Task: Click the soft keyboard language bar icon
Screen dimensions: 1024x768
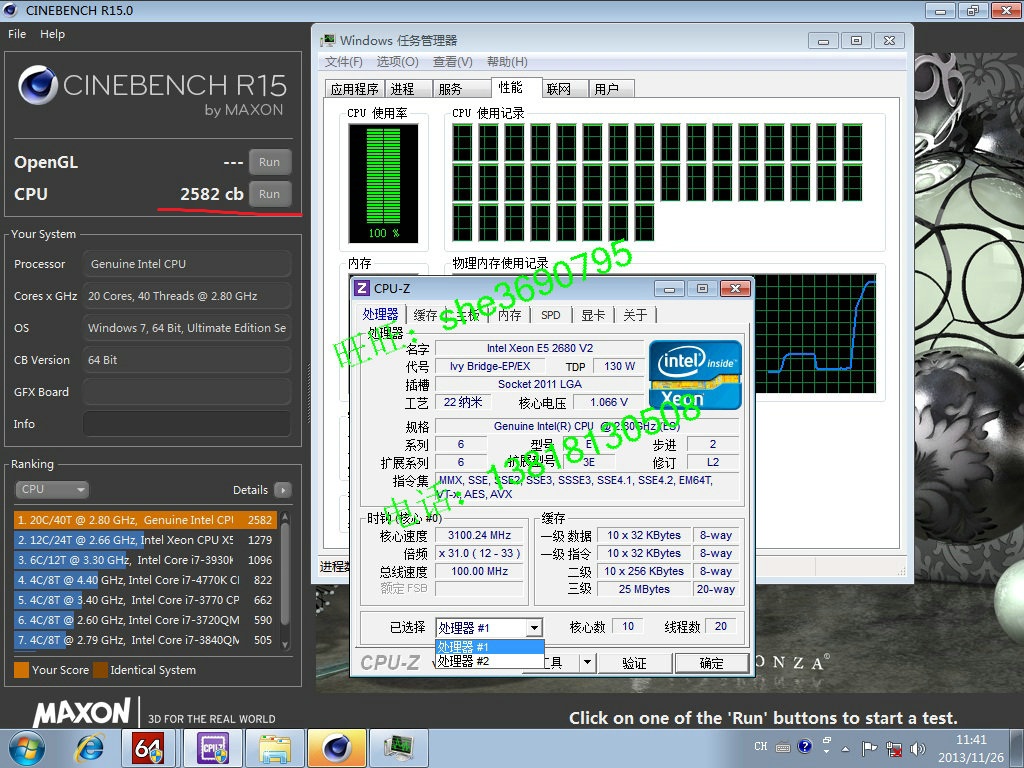Action: click(x=783, y=746)
